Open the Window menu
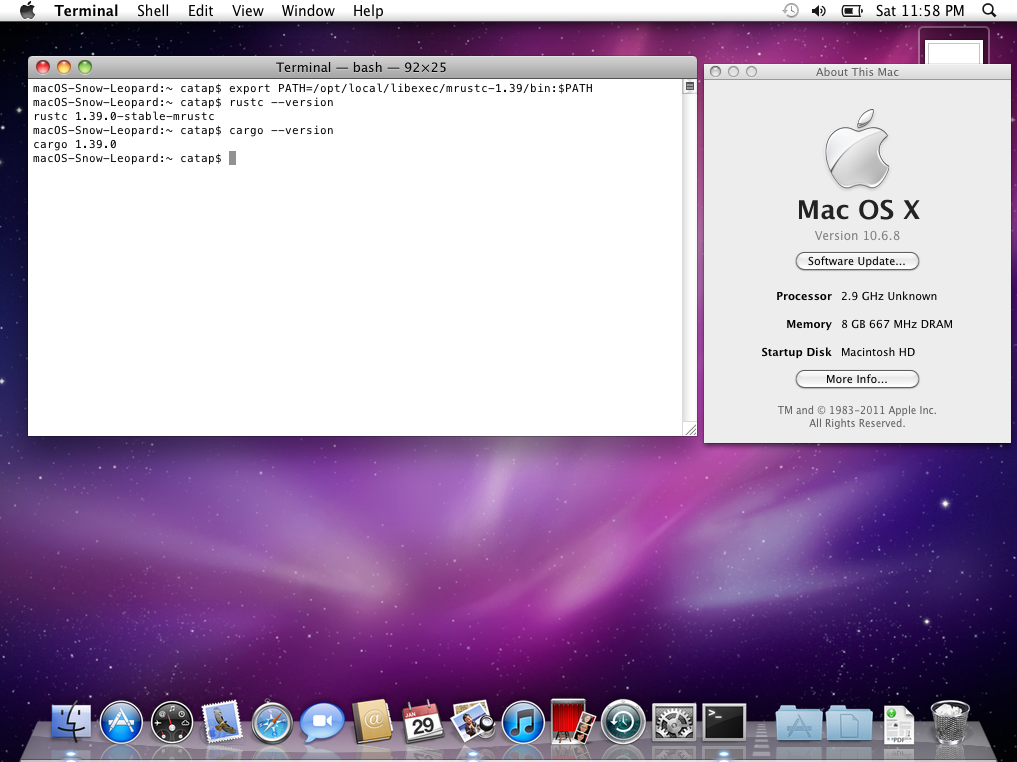This screenshot has width=1017, height=762. (308, 10)
